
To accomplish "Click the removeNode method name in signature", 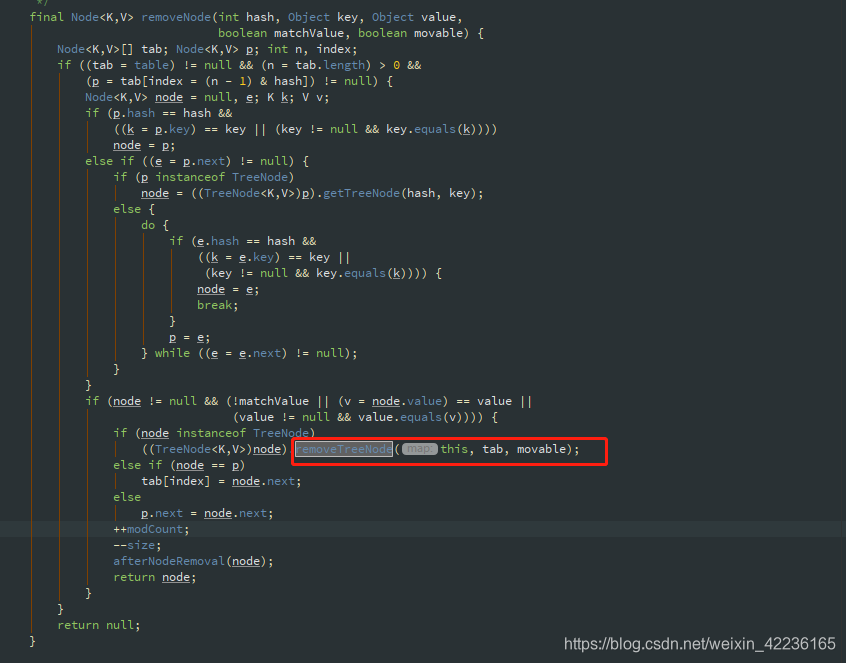I will pyautogui.click(x=176, y=17).
